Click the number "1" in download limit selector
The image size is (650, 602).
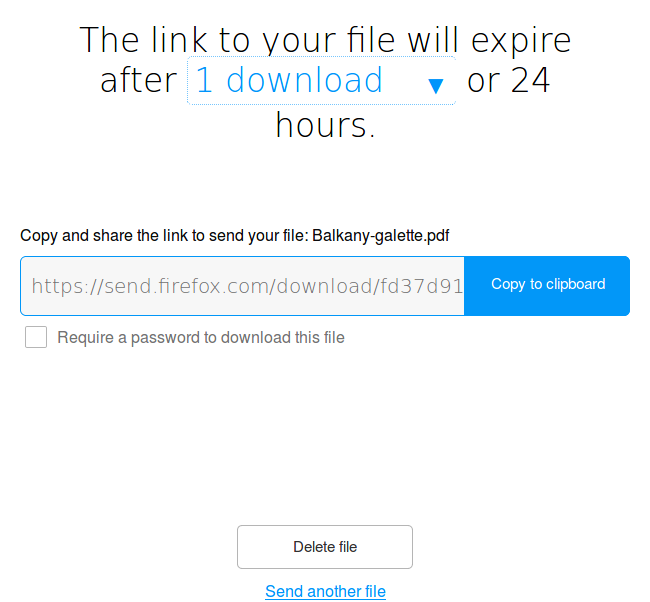205,80
